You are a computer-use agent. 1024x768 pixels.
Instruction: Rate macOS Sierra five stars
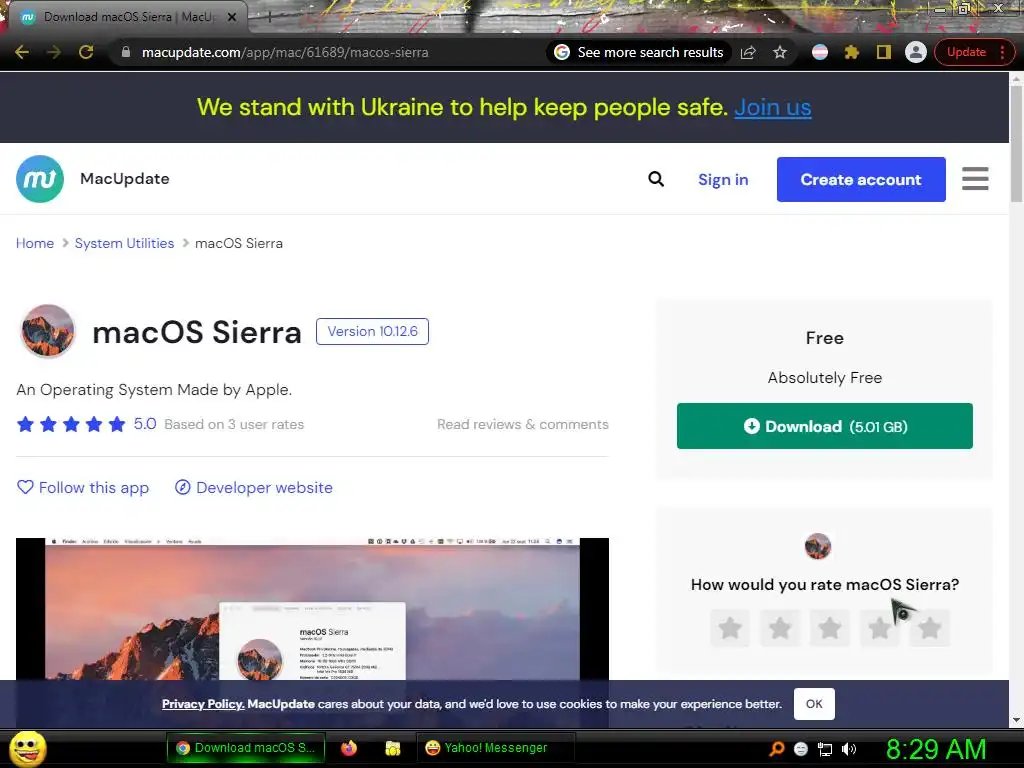click(929, 628)
